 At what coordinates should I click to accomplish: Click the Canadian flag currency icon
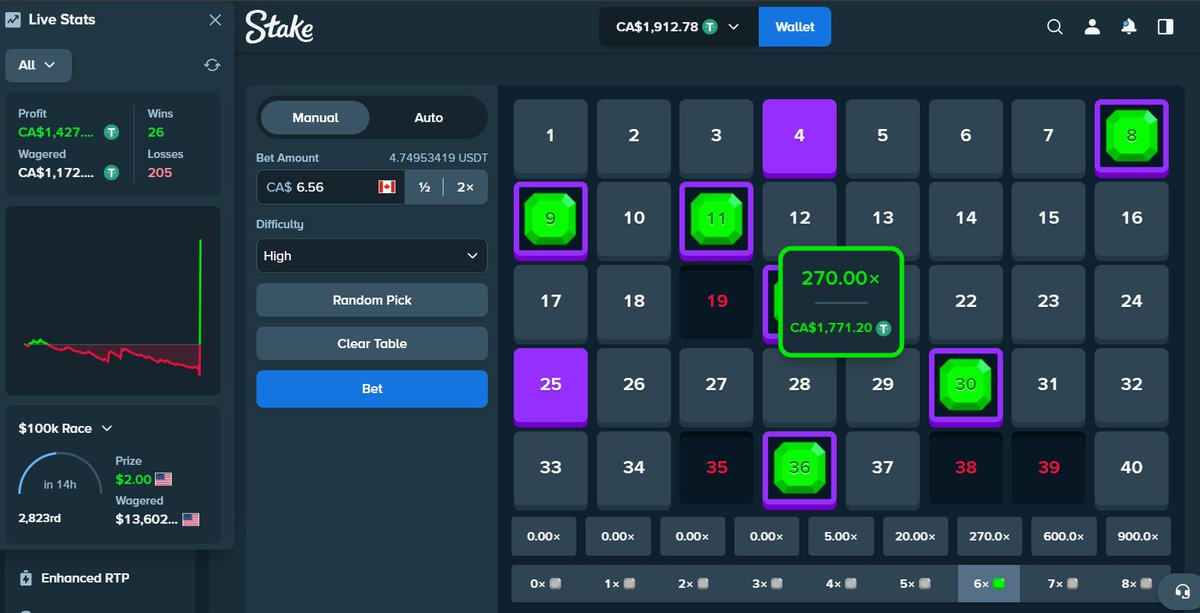[x=386, y=187]
